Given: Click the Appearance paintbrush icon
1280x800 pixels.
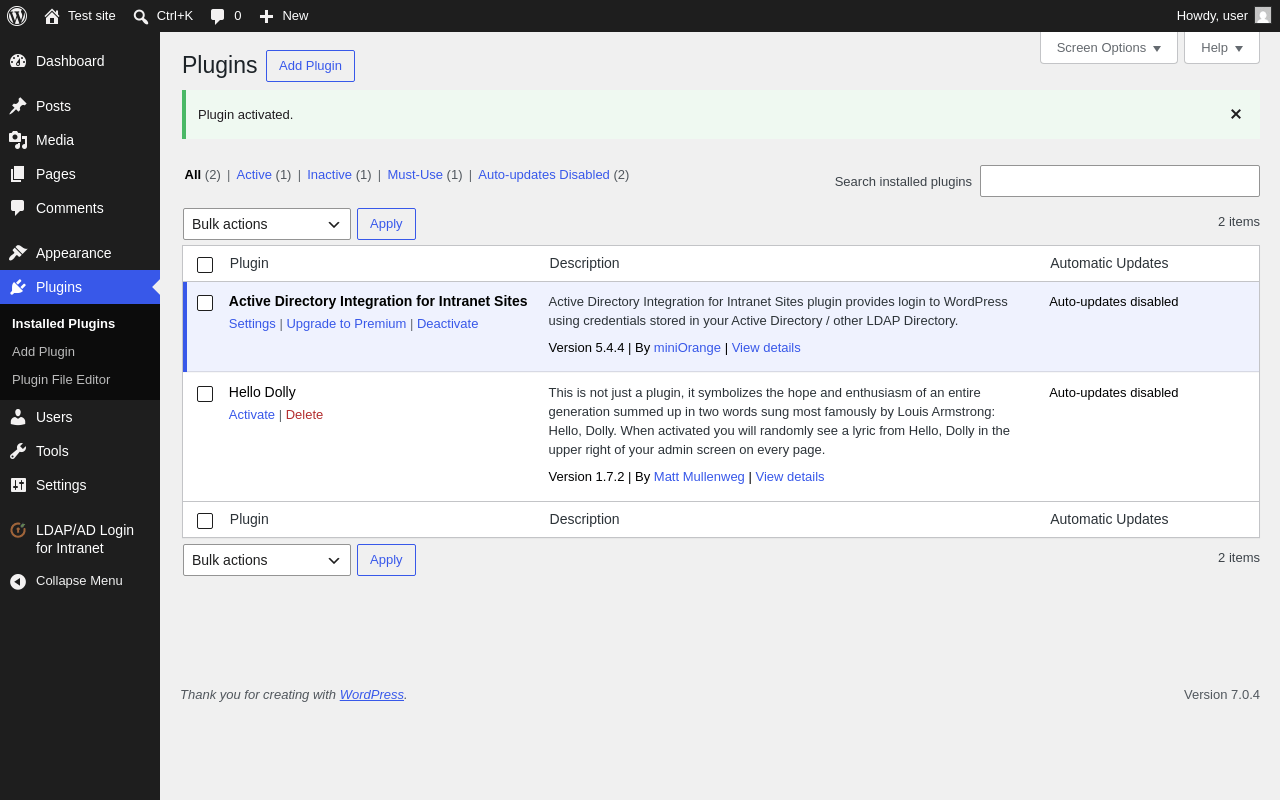Looking at the screenshot, I should tap(18, 253).
